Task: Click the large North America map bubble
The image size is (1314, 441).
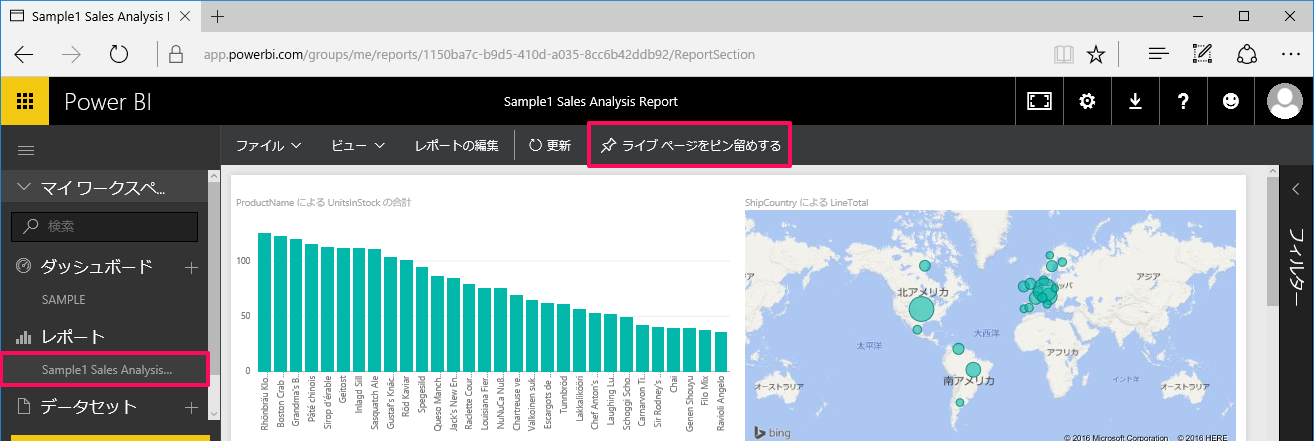Action: 921,309
